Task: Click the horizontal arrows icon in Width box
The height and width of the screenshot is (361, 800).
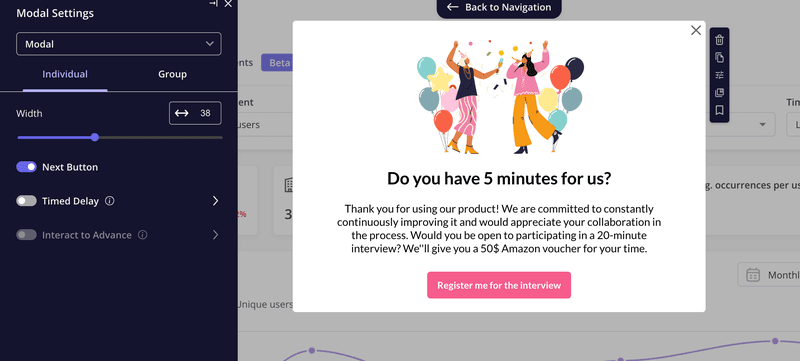Action: 182,113
